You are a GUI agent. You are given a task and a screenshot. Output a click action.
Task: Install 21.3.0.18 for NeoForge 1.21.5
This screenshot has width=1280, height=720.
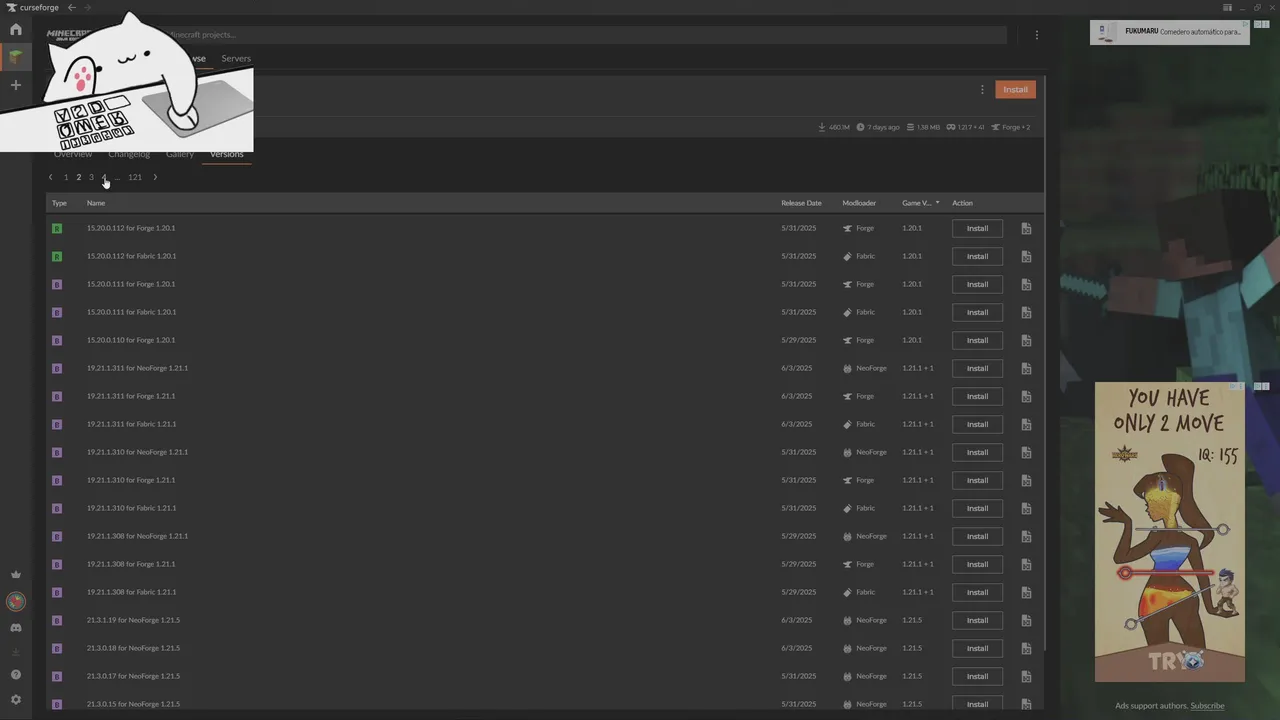tap(977, 648)
